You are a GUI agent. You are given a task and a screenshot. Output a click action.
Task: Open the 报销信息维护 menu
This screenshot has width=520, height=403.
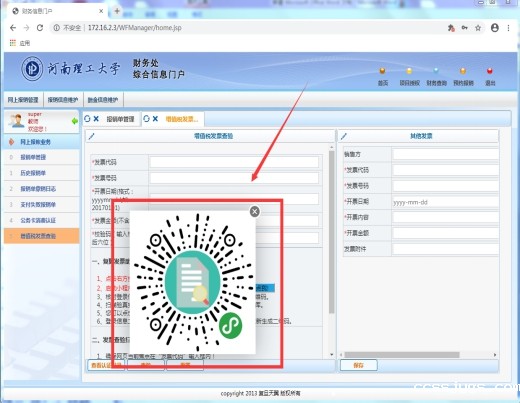[x=63, y=100]
